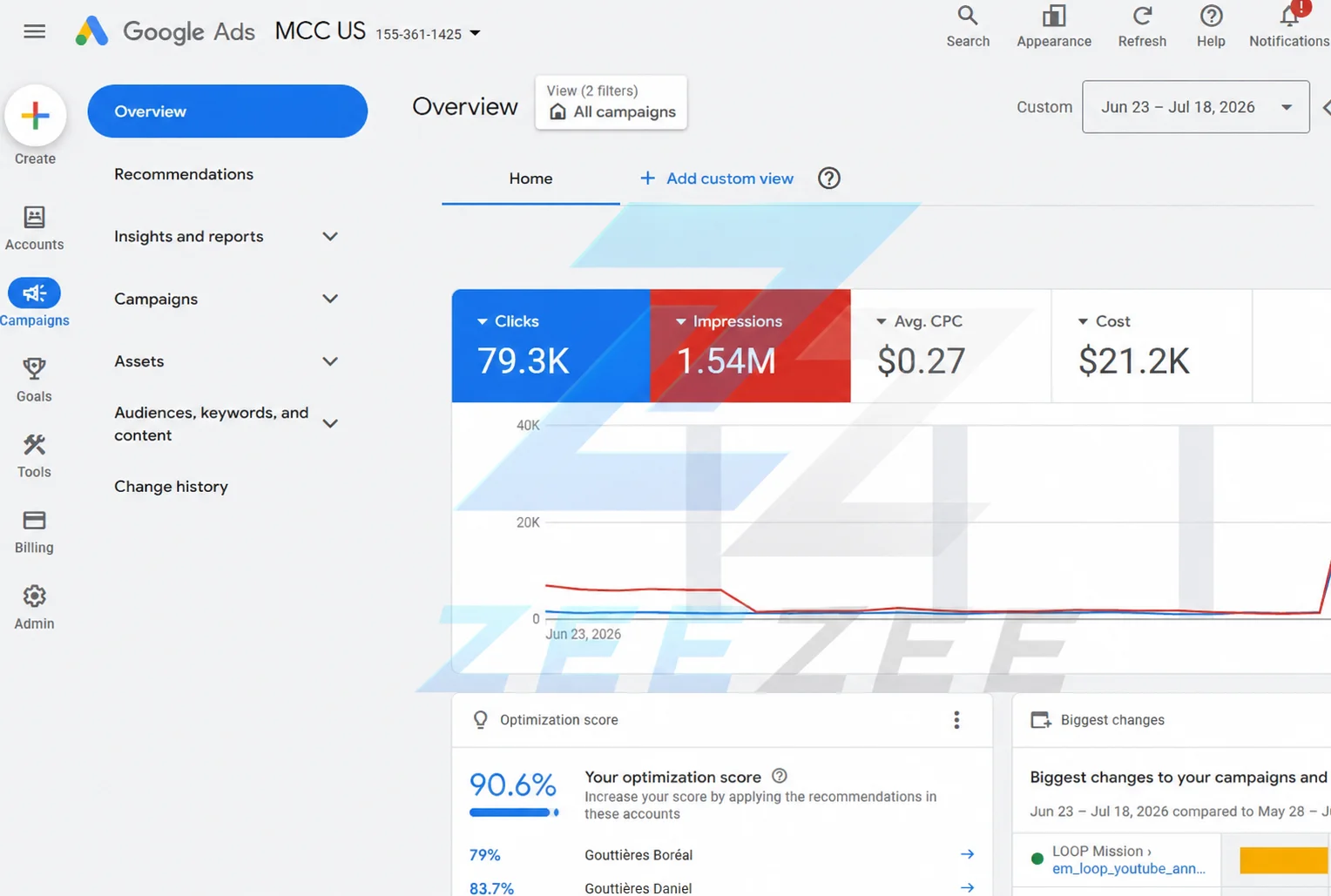Select the Overview navigation item
The image size is (1331, 896).
pos(227,111)
